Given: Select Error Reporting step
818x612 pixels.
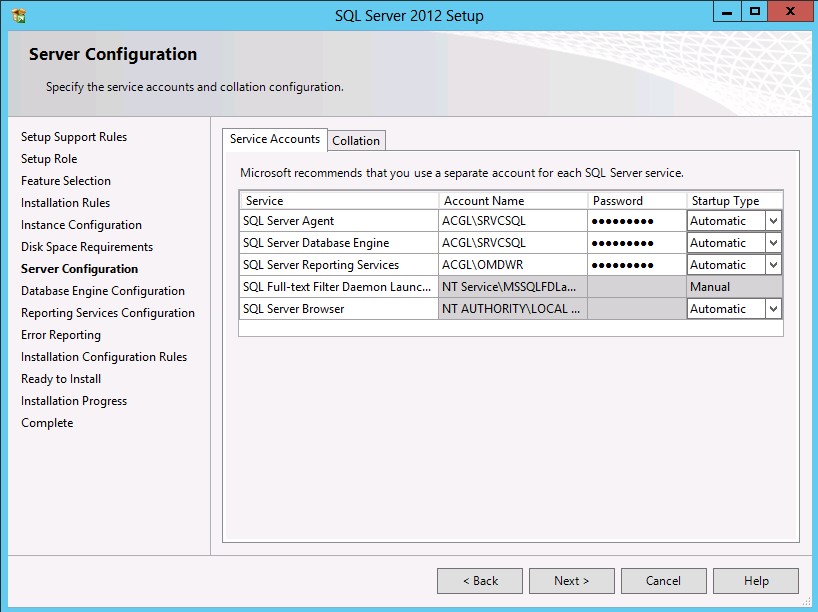Looking at the screenshot, I should [61, 335].
